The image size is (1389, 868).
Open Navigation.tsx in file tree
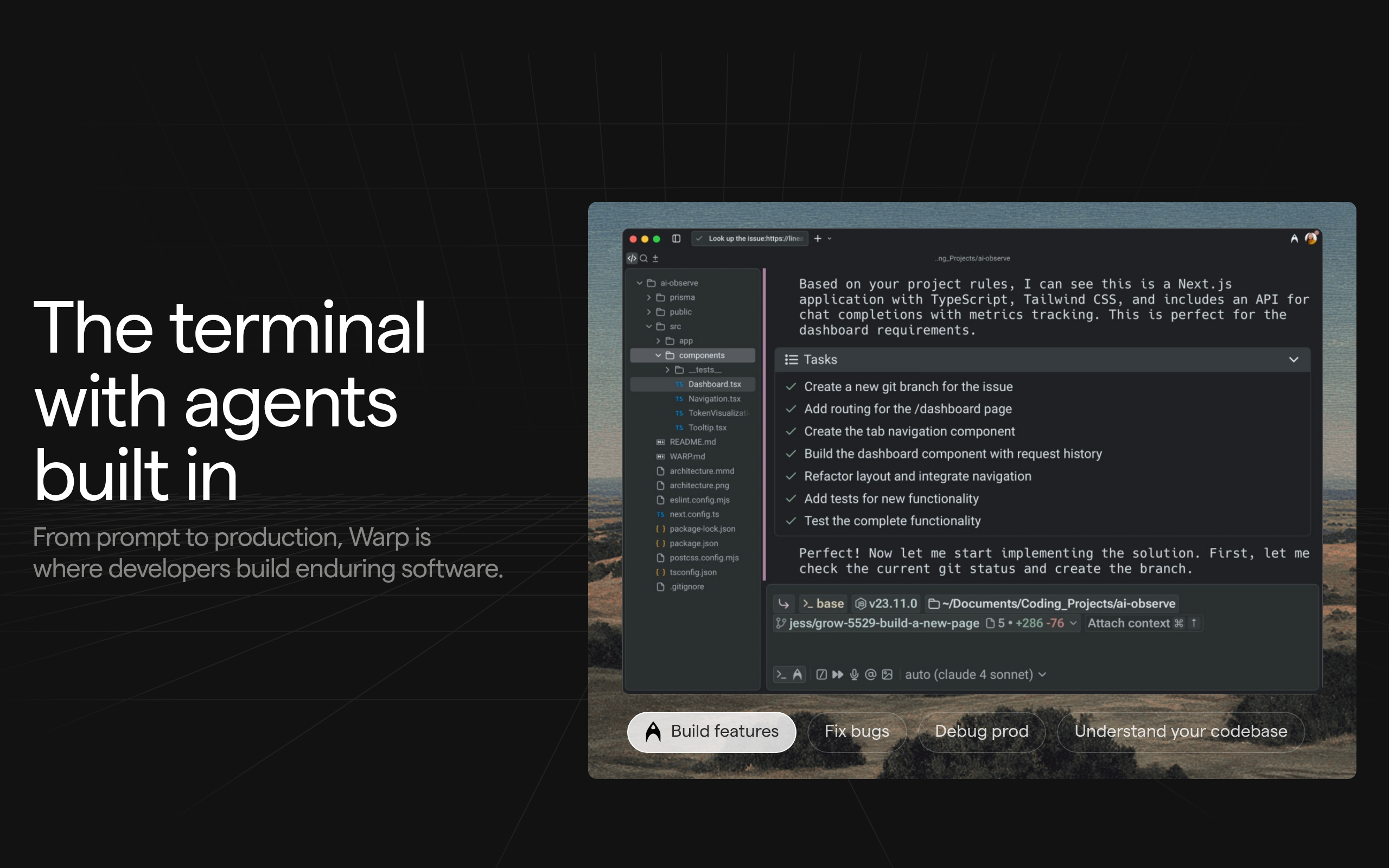click(714, 398)
